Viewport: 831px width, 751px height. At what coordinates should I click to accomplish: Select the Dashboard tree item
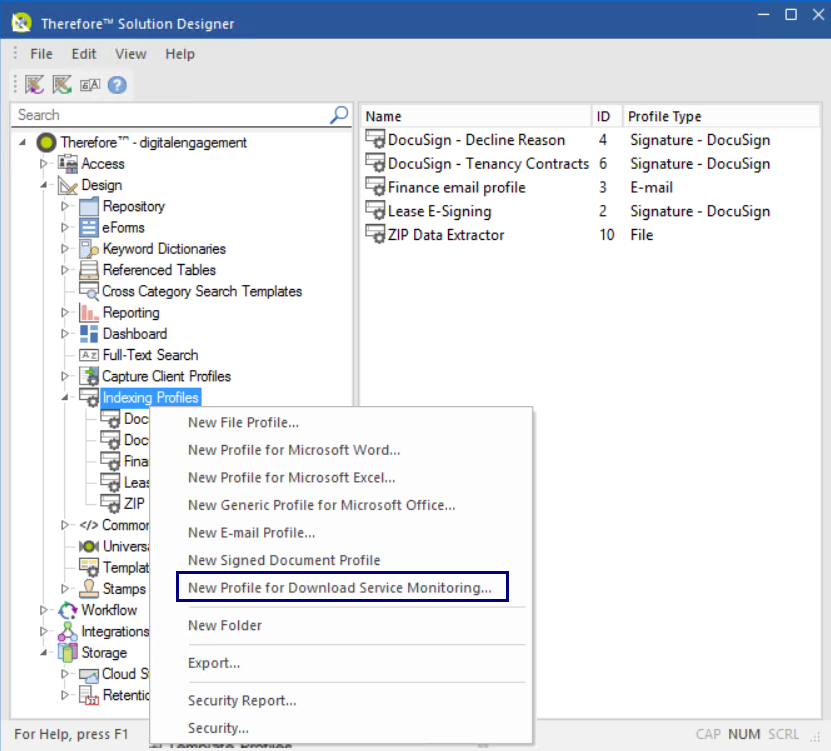tap(135, 333)
